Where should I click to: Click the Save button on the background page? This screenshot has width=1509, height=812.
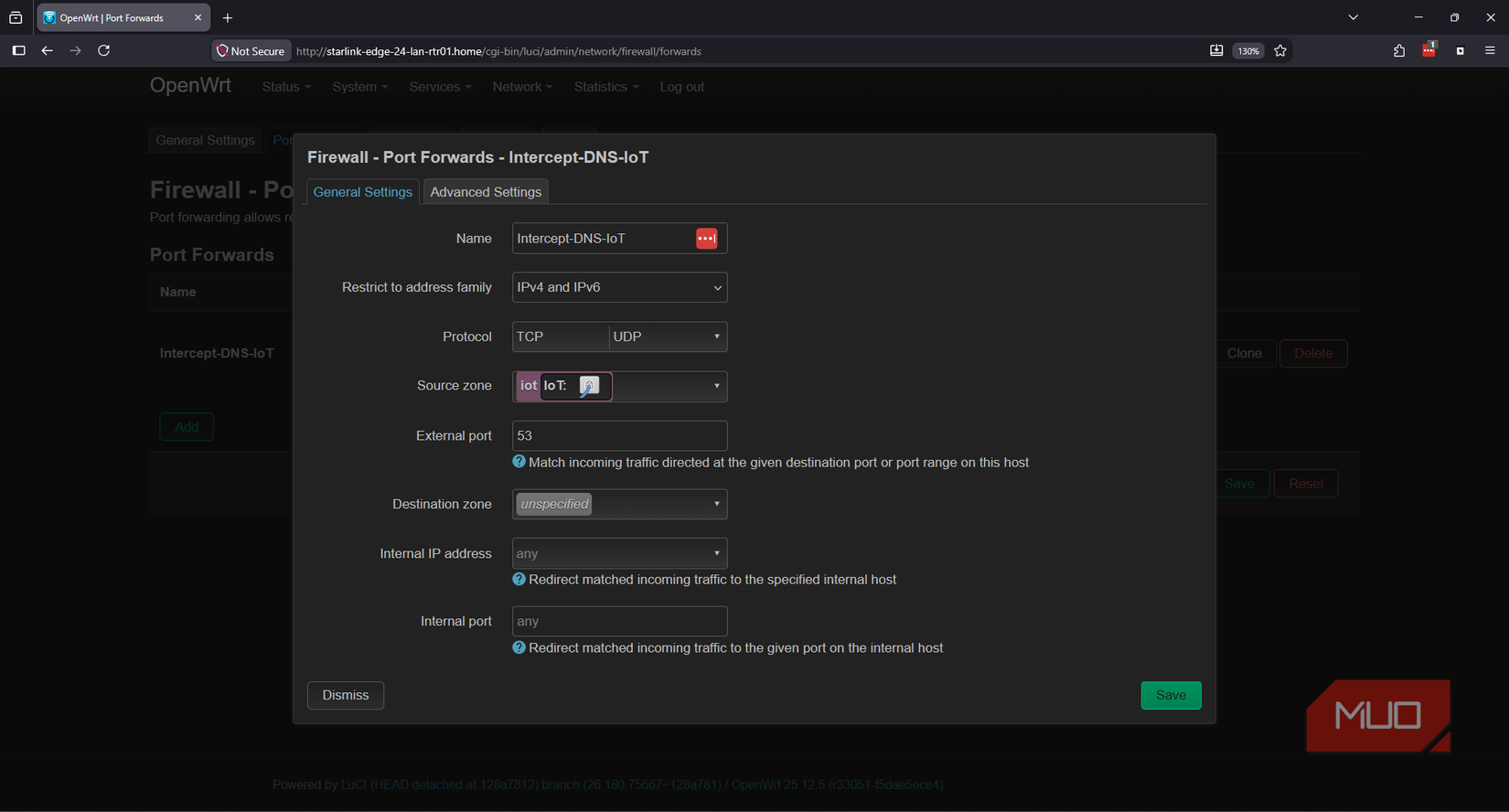coord(1240,484)
